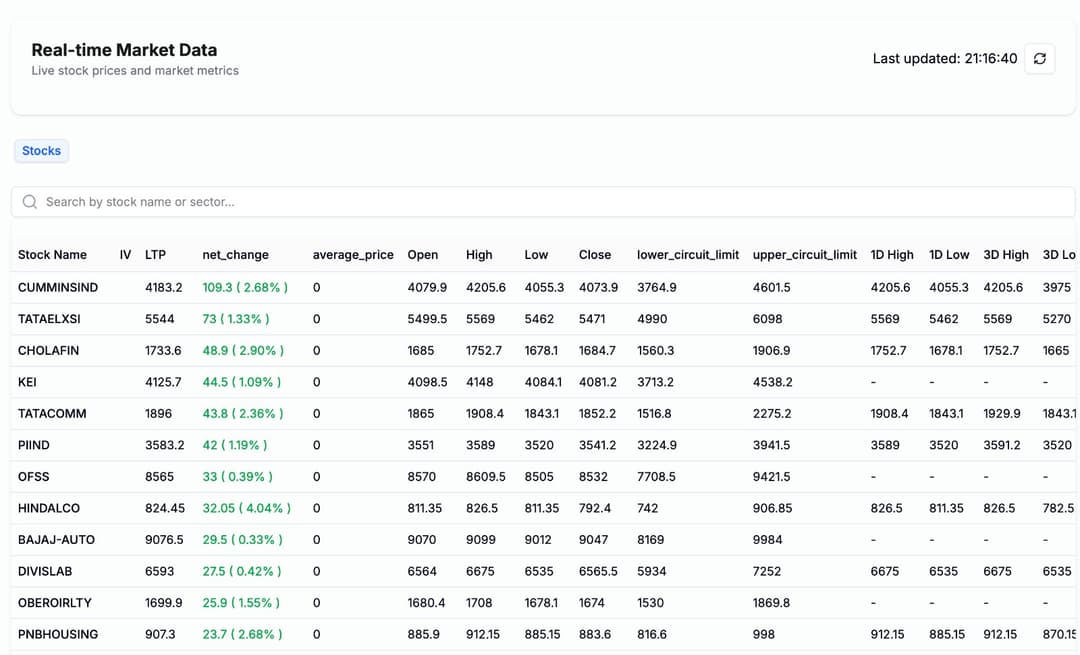Click the Real-time Market Data heading
This screenshot has height=655, width=1080.
124,49
